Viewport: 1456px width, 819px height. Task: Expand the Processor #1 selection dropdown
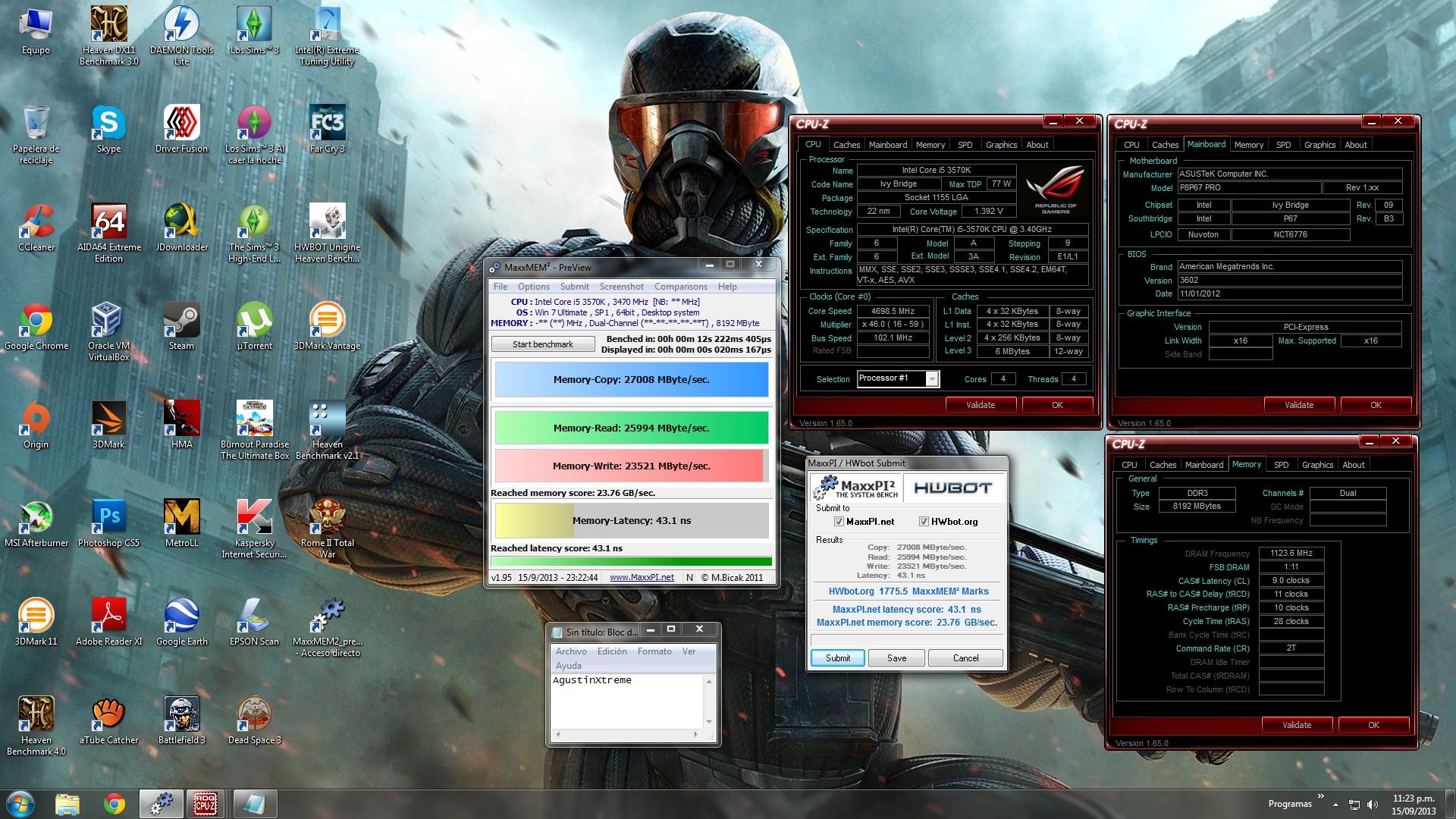click(x=932, y=378)
